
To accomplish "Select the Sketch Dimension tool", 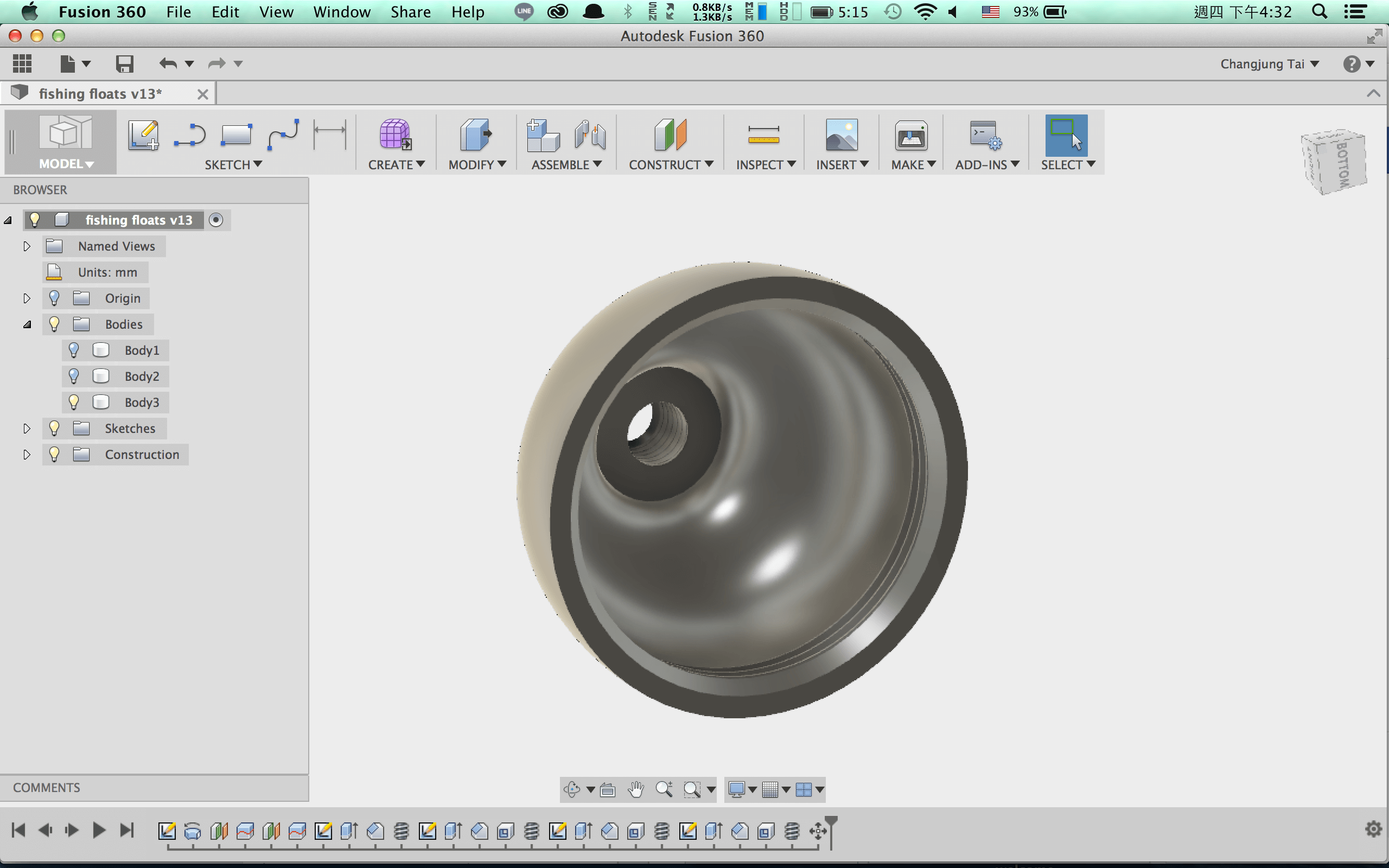I will click(x=330, y=136).
